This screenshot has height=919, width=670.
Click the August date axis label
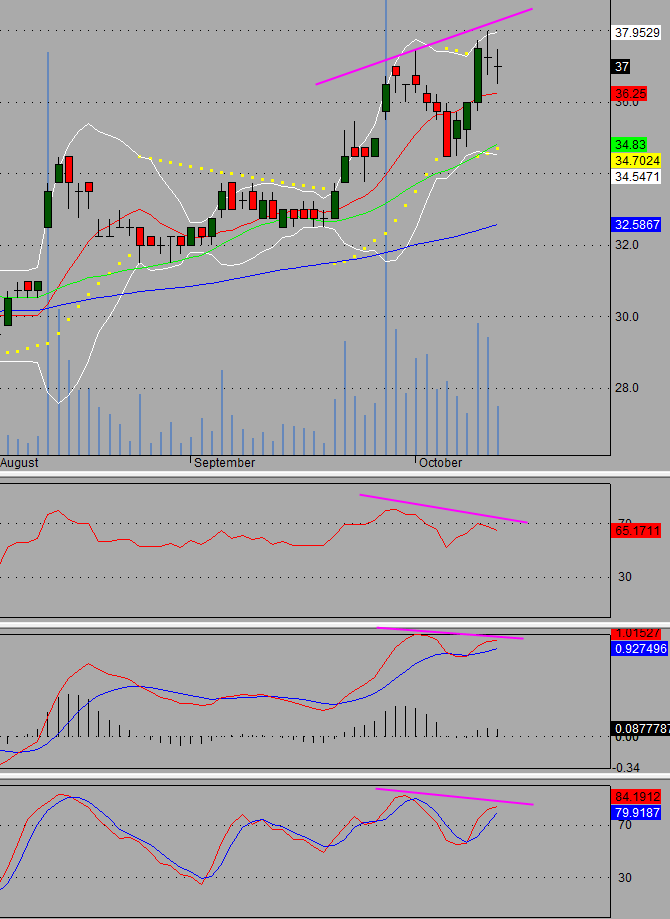click(x=19, y=462)
